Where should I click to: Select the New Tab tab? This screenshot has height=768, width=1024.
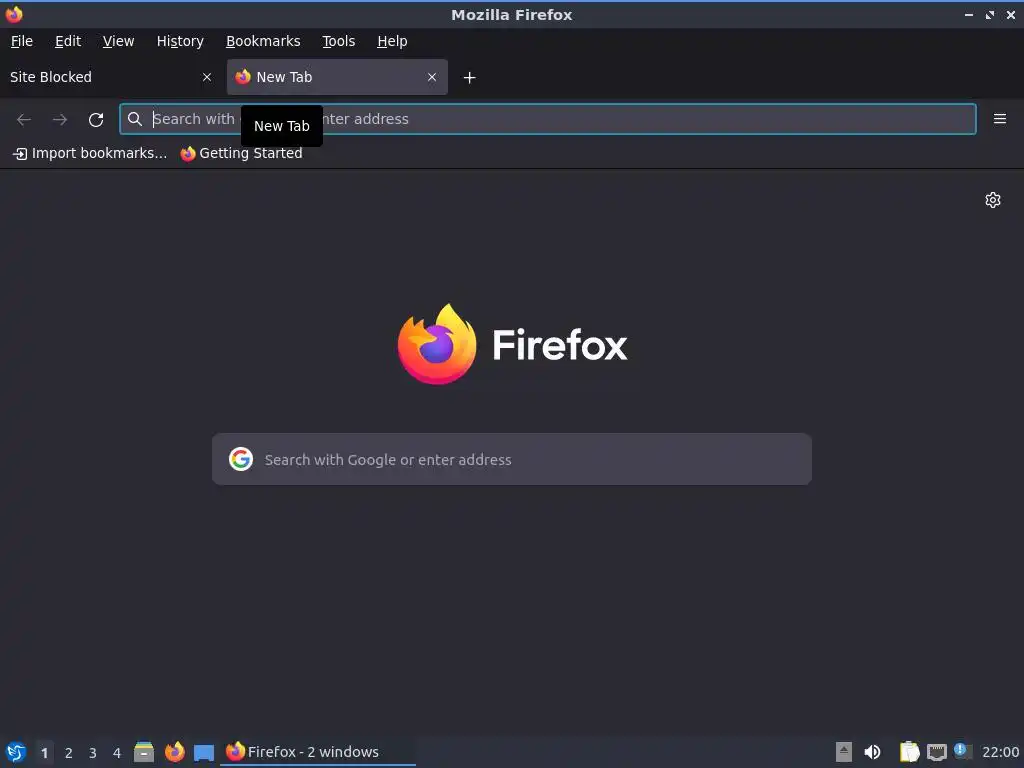(337, 77)
